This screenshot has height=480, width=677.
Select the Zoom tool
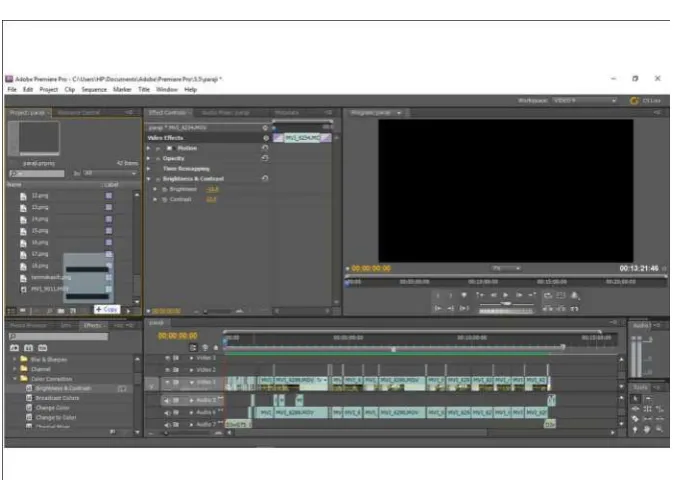click(x=660, y=429)
